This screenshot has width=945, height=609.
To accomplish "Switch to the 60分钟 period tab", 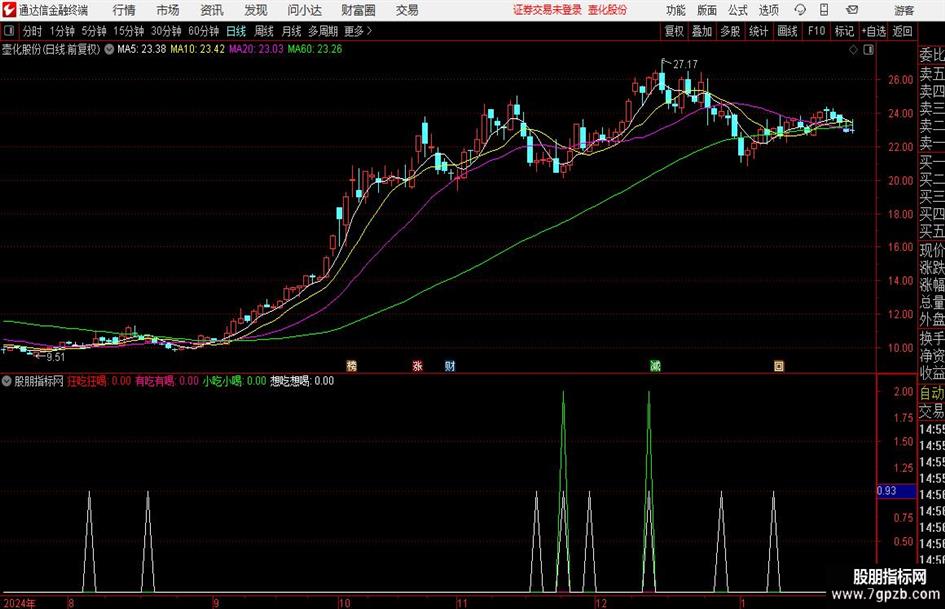I will (x=203, y=31).
